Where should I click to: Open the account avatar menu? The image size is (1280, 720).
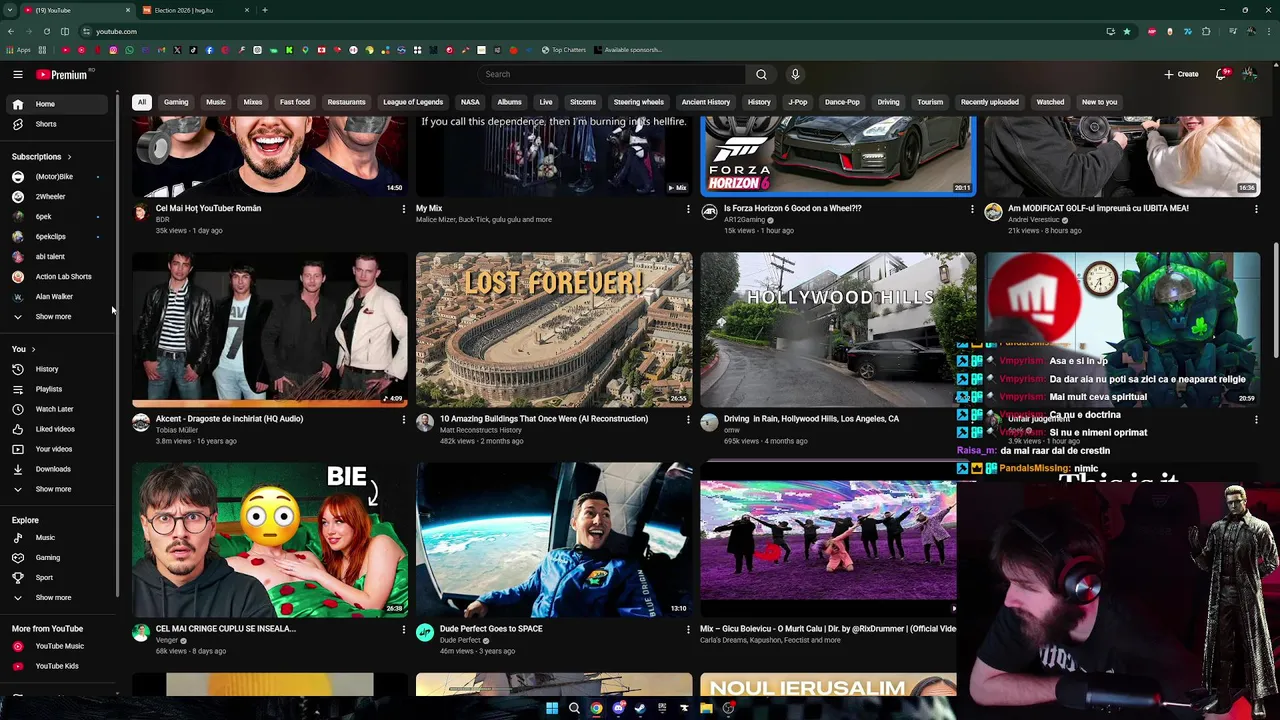click(1249, 74)
